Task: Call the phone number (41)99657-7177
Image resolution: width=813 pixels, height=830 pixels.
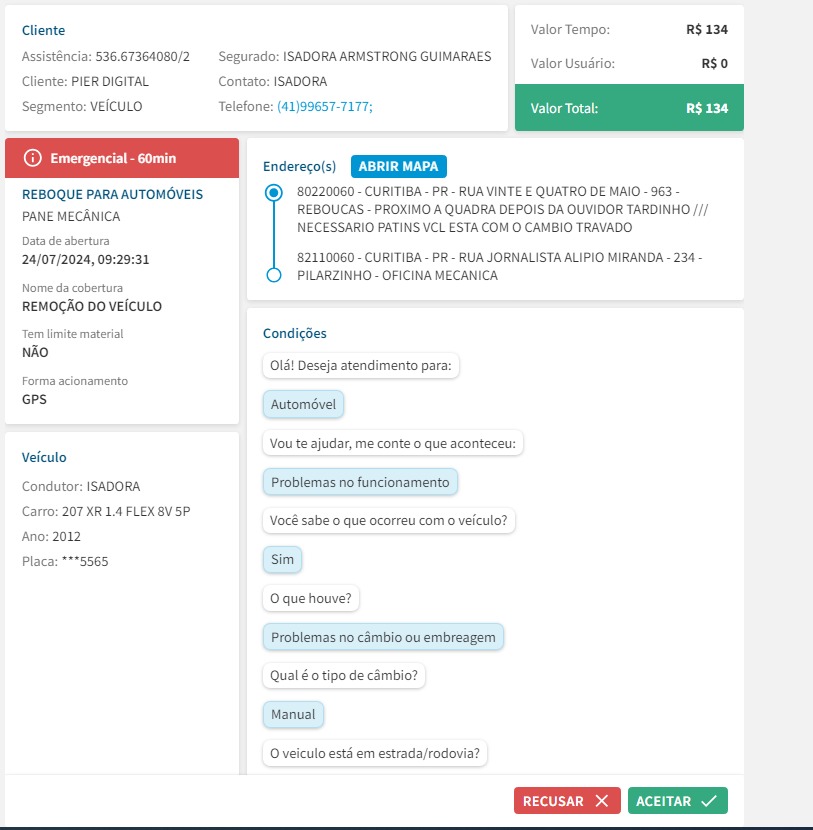Action: point(325,107)
